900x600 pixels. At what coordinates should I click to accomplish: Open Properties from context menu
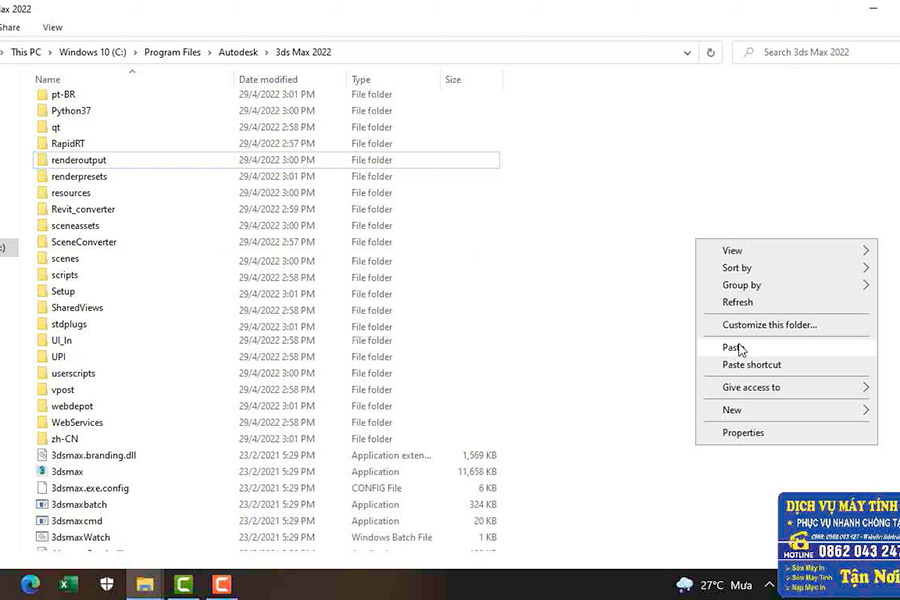point(786,432)
